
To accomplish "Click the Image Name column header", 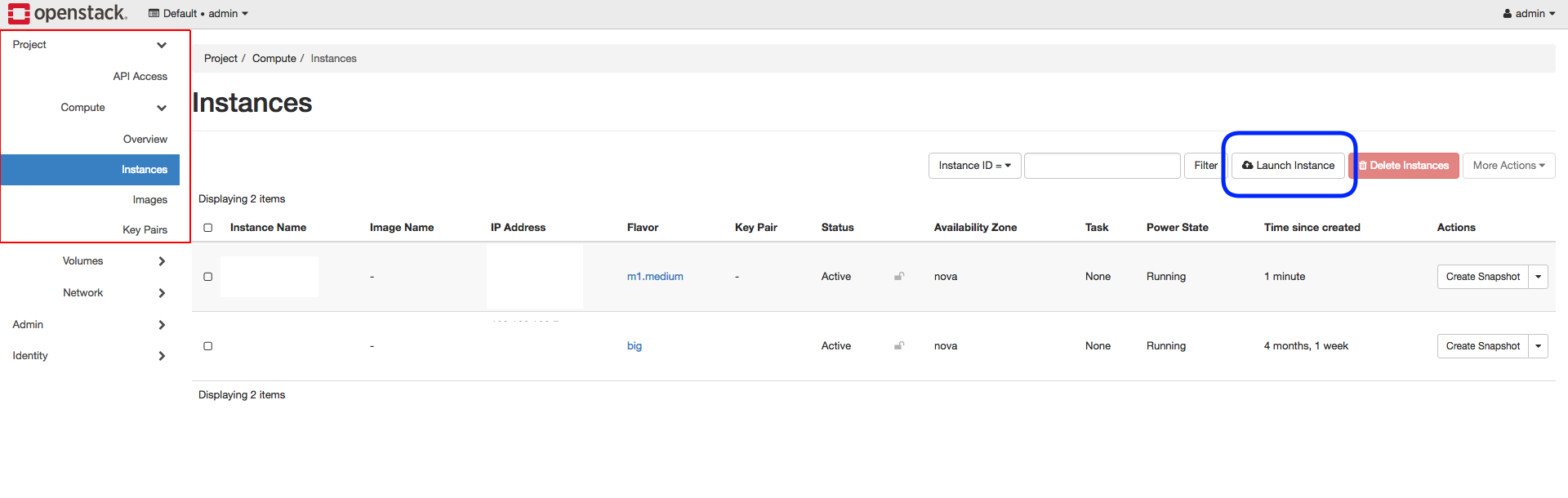I will click(x=402, y=228).
